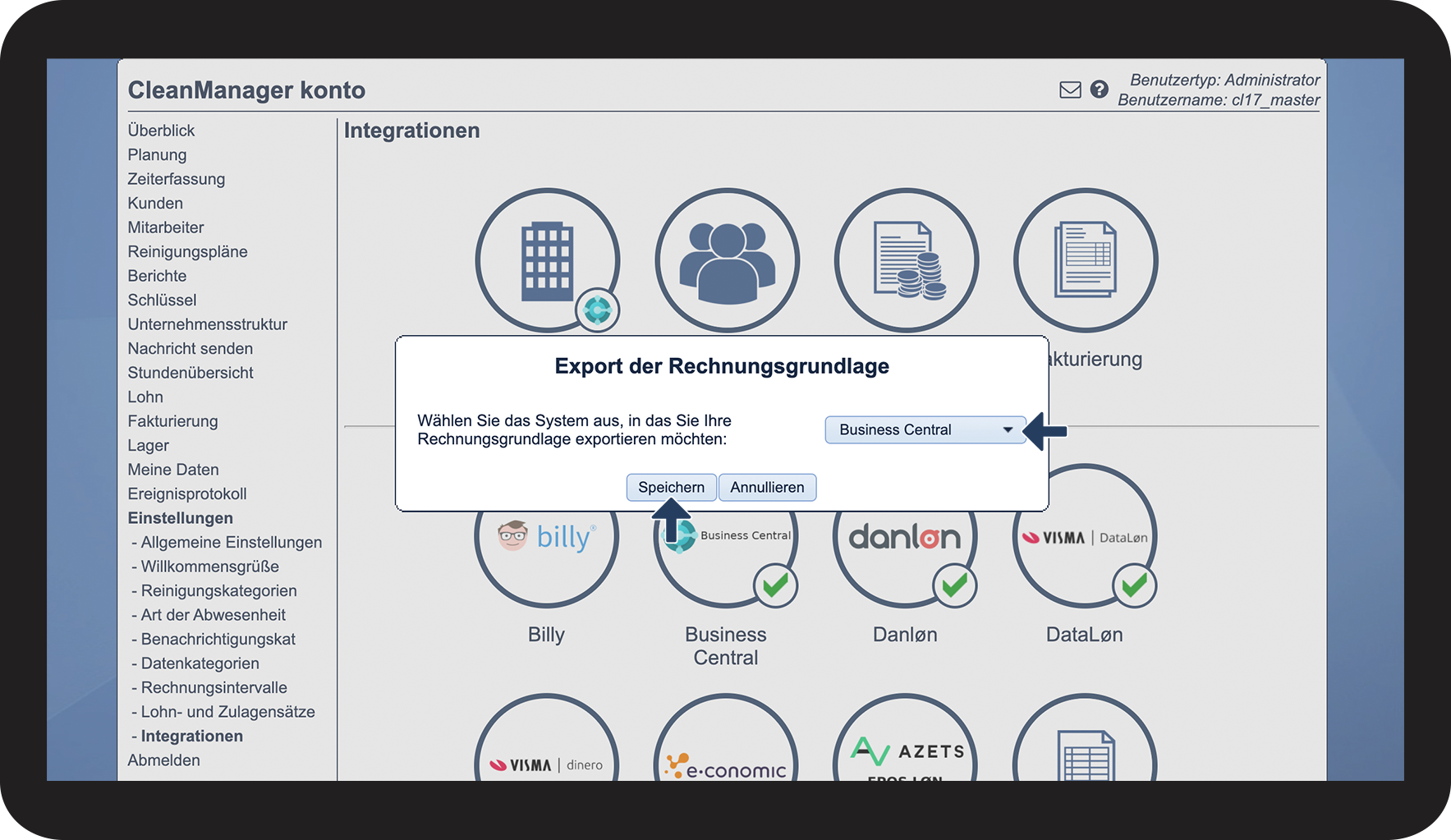Cancel the dialog with Annullieren
This screenshot has width=1451, height=840.
pyautogui.click(x=767, y=487)
